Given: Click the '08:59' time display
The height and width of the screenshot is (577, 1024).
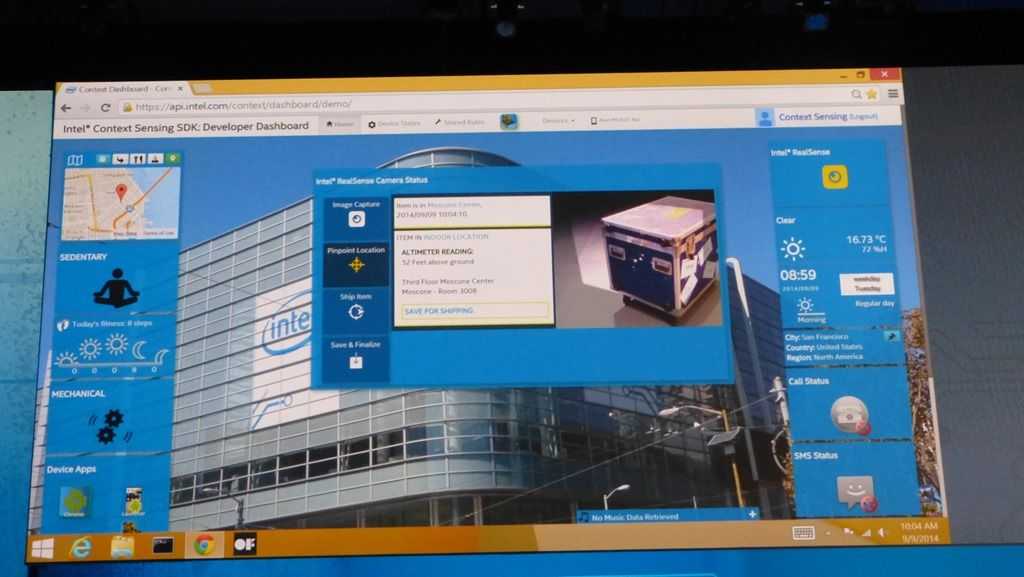Looking at the screenshot, I should (798, 275).
